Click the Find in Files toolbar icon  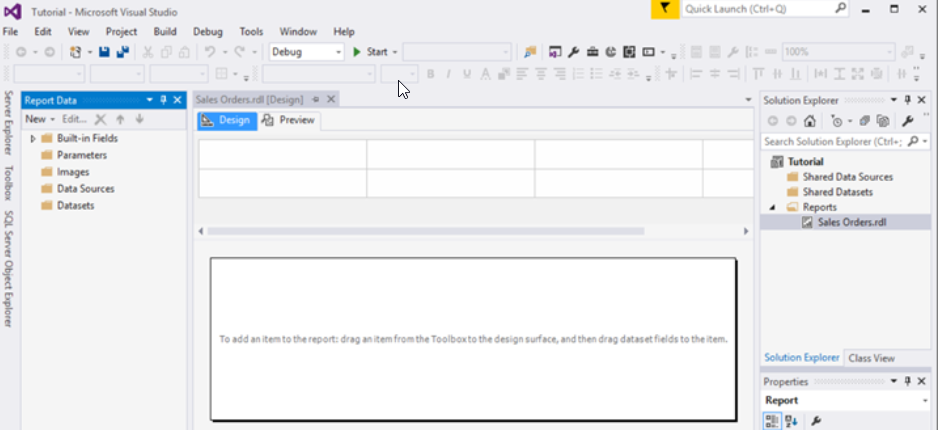530,52
